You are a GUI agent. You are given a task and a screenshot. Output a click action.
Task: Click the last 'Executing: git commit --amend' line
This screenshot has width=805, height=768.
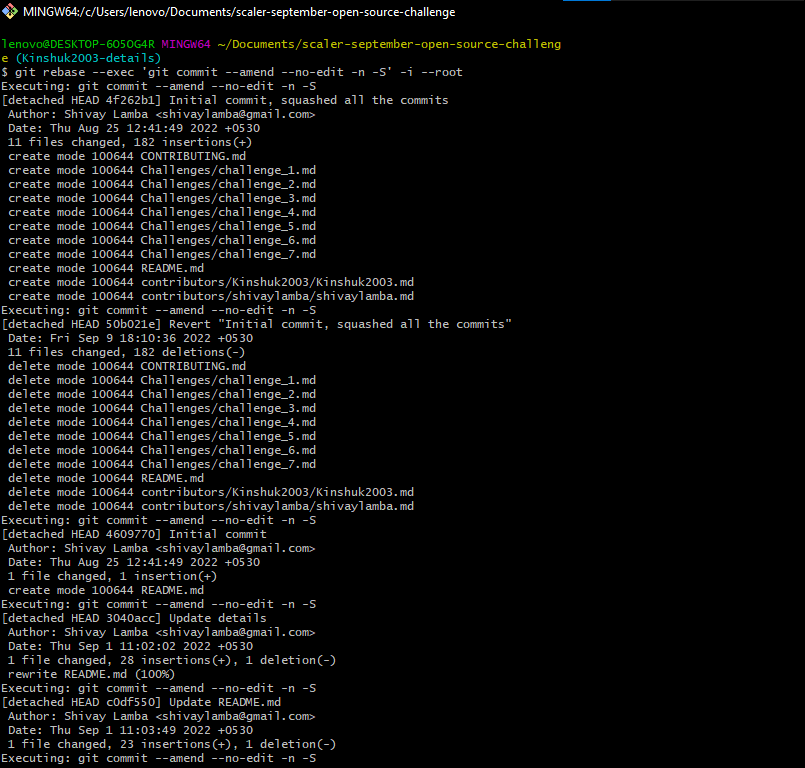point(159,758)
